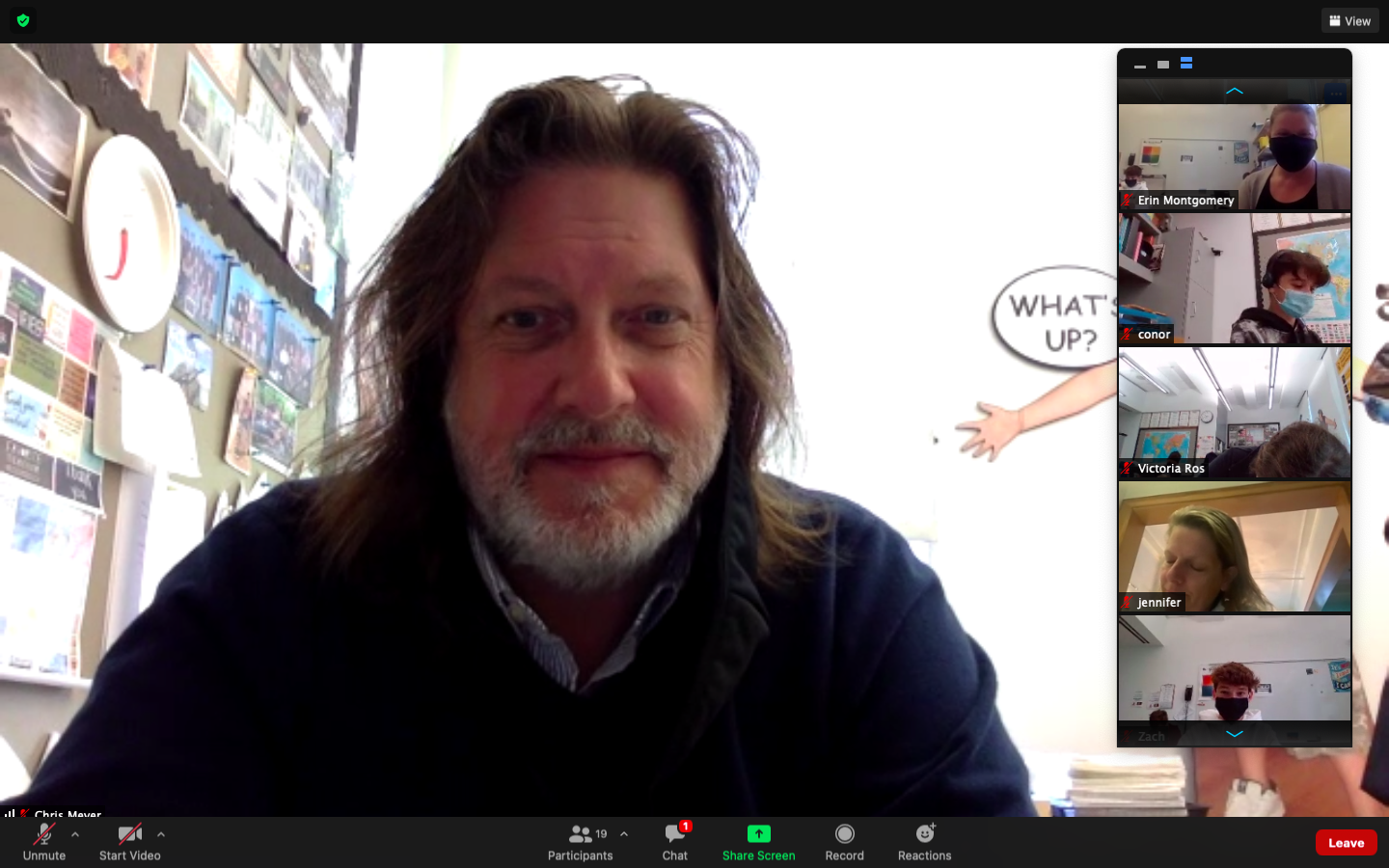Select stacked thumbnail strip view

pyautogui.click(x=1186, y=64)
